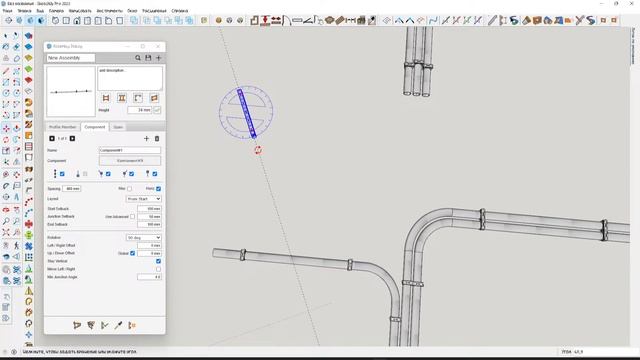Select the arrow Select tool

[x=6, y=36]
